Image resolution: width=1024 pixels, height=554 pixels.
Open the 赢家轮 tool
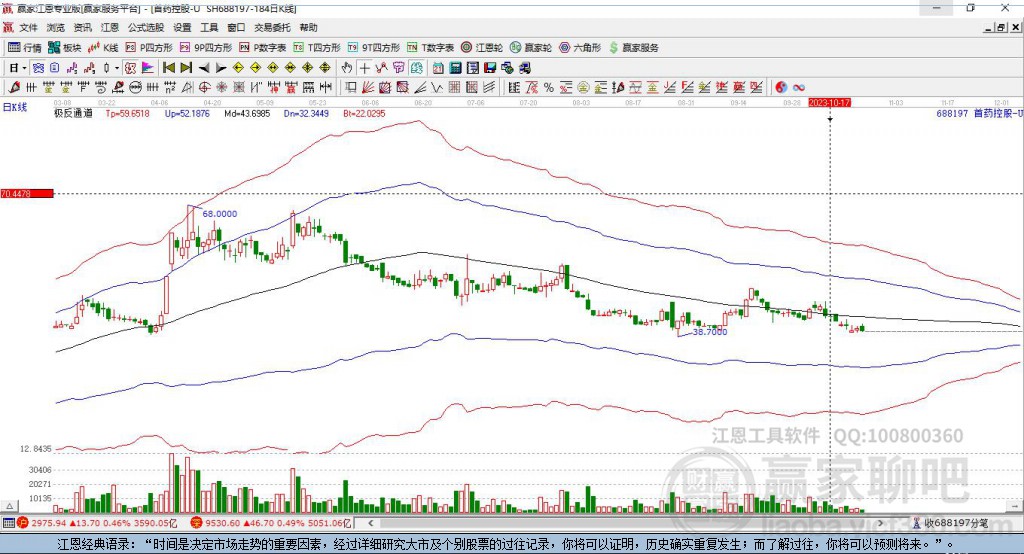(x=531, y=48)
